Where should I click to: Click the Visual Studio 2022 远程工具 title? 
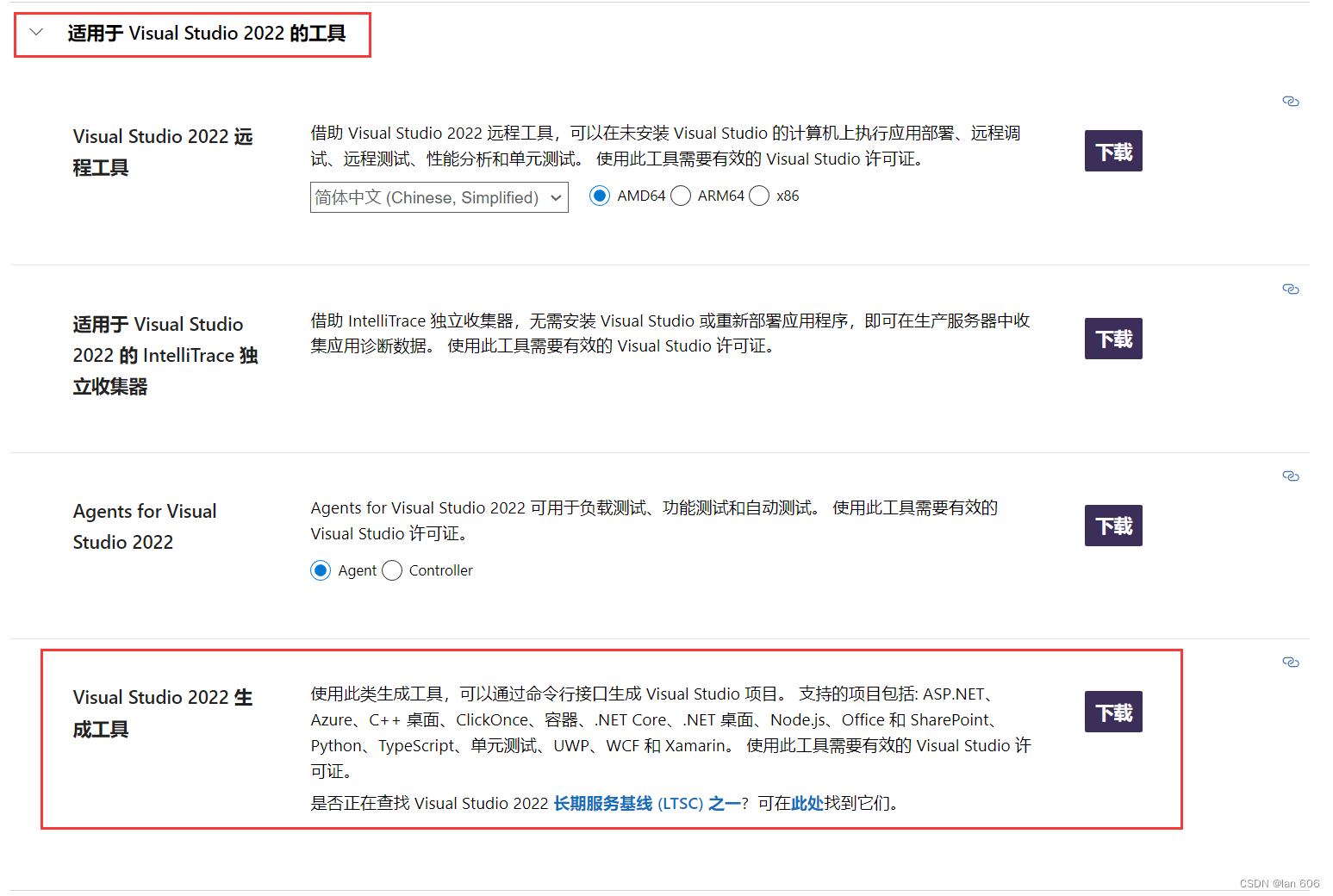coord(163,152)
